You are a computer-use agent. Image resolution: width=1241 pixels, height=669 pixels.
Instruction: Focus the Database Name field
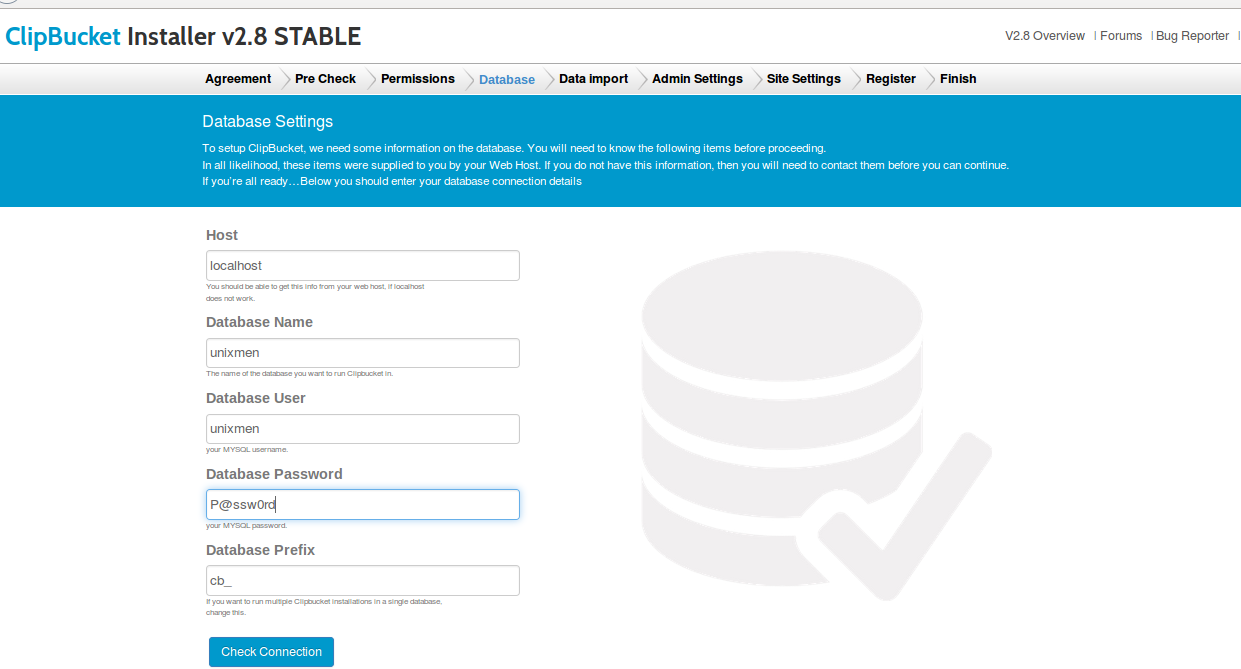point(363,353)
